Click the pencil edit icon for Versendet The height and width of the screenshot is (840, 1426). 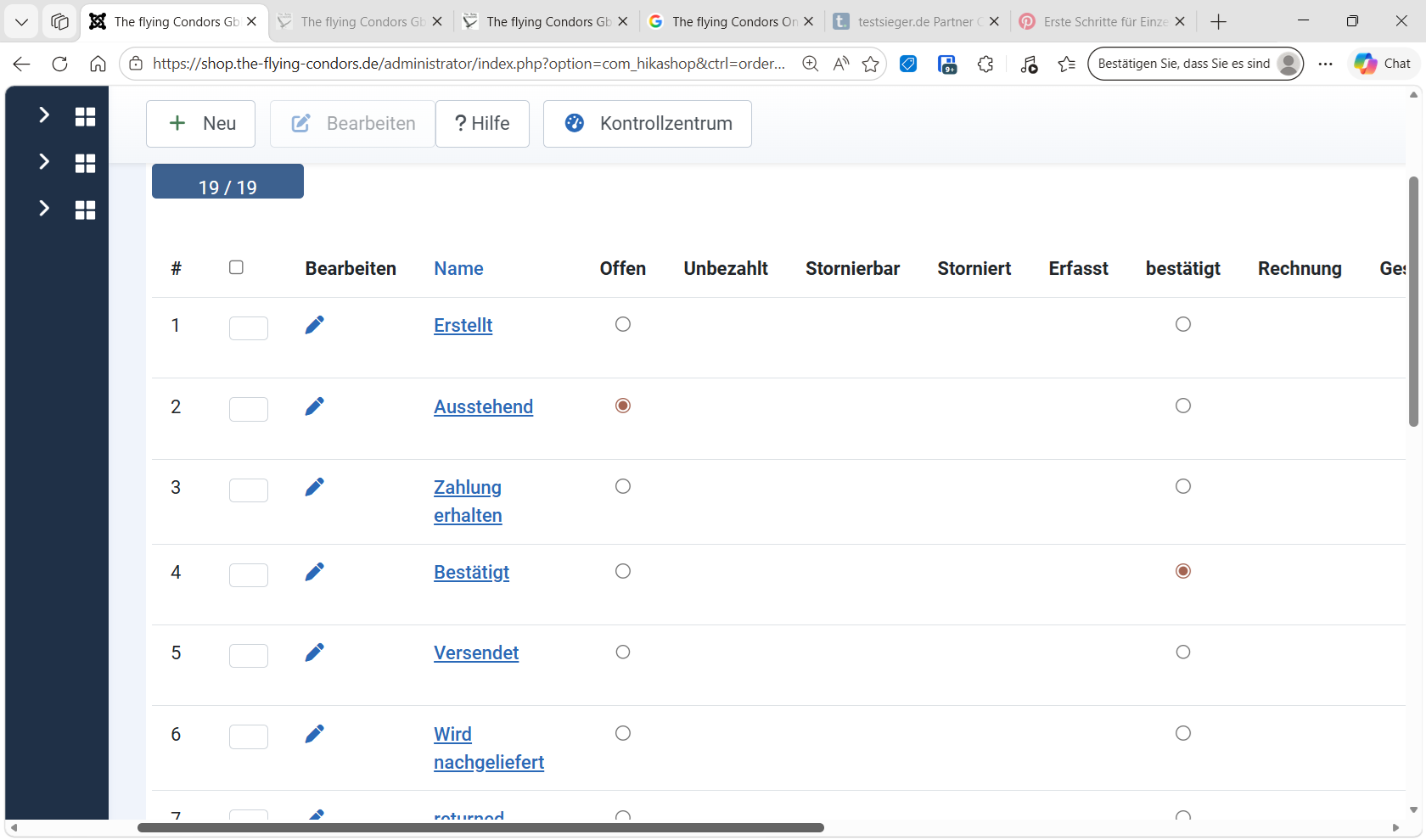point(314,652)
